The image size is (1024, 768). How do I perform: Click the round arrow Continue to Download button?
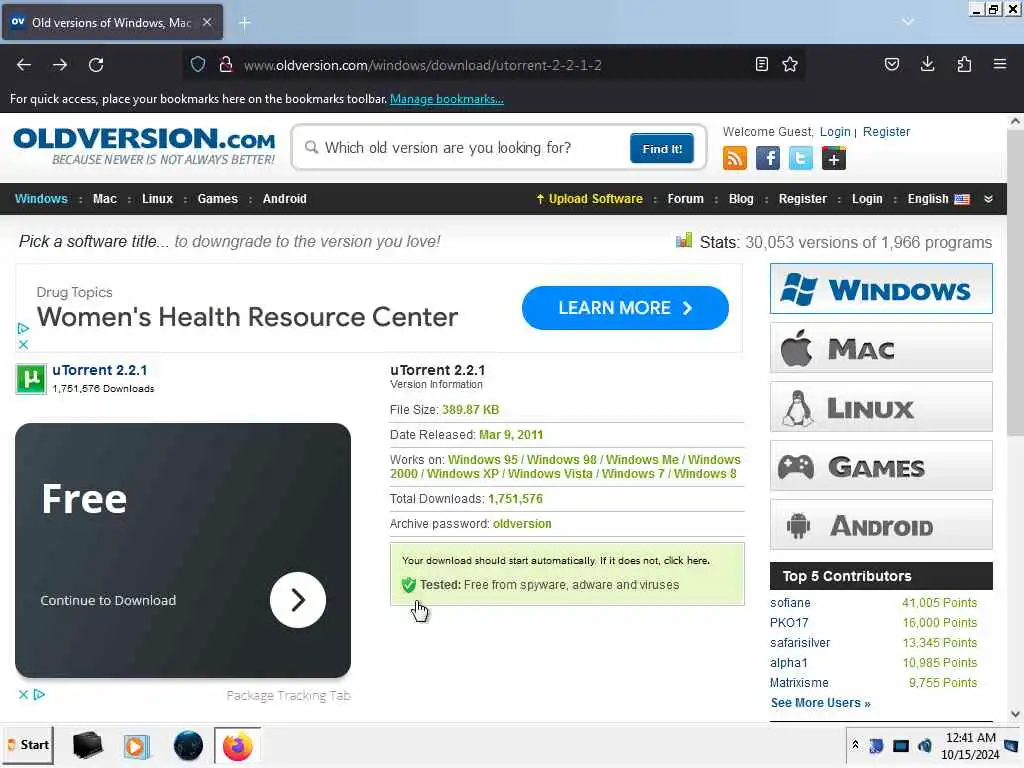(298, 600)
